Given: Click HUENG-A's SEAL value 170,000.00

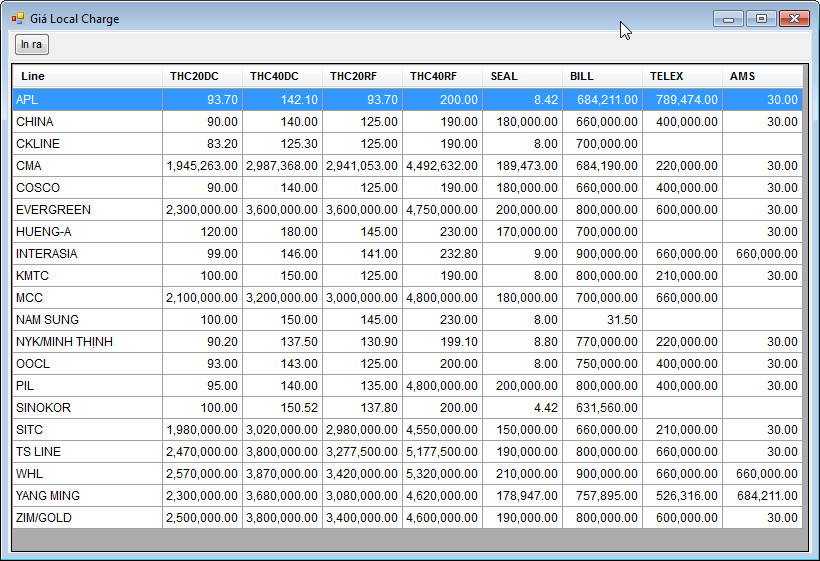Looking at the screenshot, I should (x=522, y=232).
